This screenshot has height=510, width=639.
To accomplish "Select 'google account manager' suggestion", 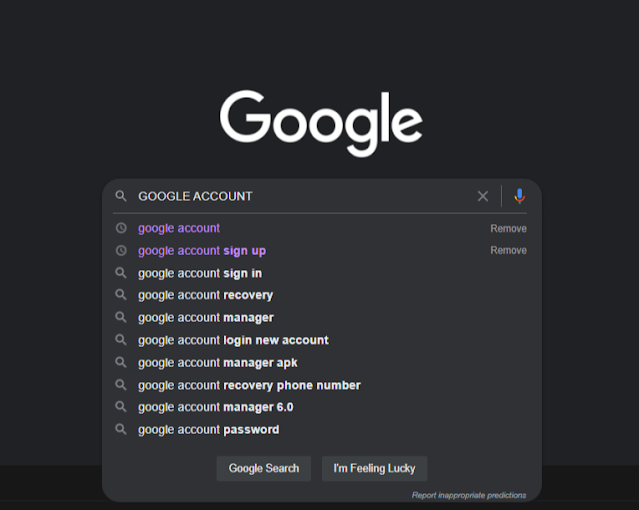I will [x=322, y=317].
